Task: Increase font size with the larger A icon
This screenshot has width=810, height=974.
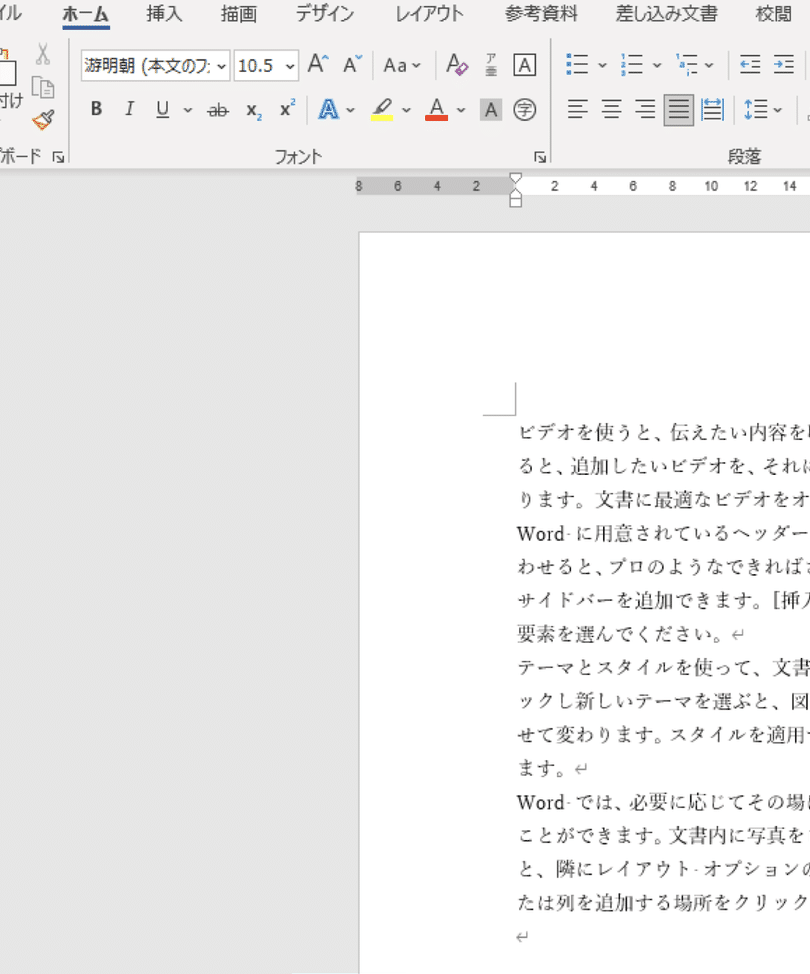Action: pyautogui.click(x=317, y=66)
